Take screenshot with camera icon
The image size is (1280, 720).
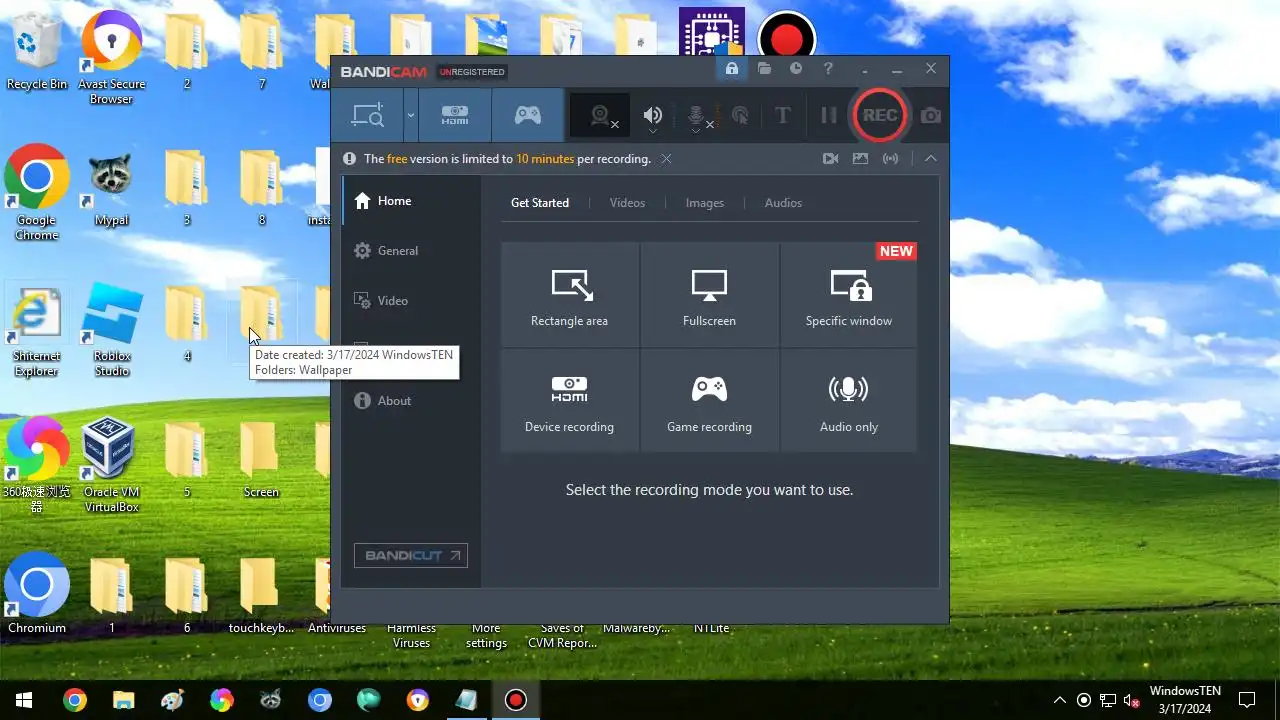931,115
